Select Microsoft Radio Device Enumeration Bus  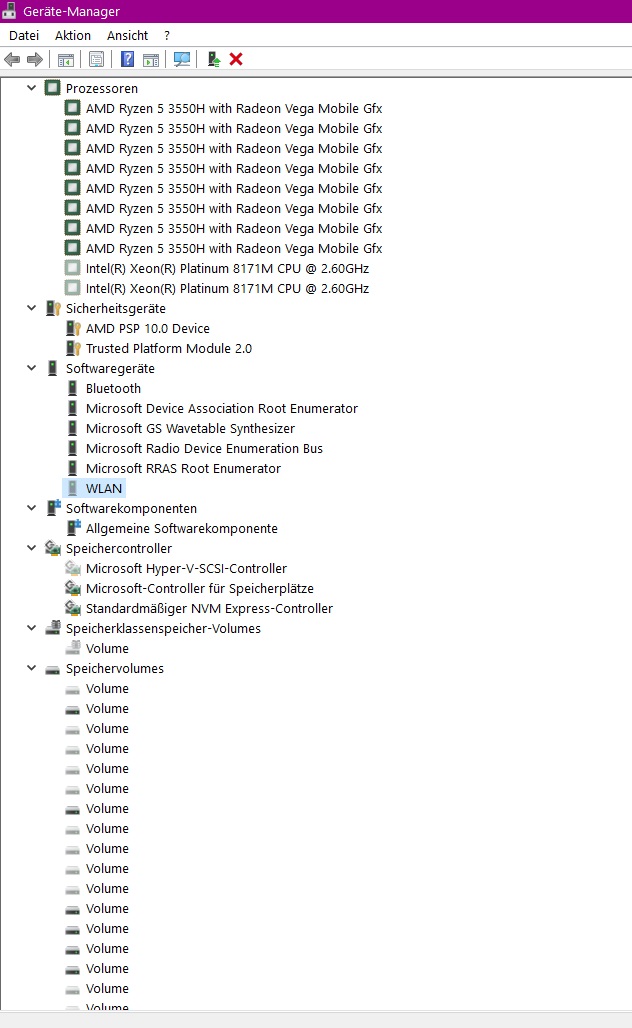(x=205, y=448)
